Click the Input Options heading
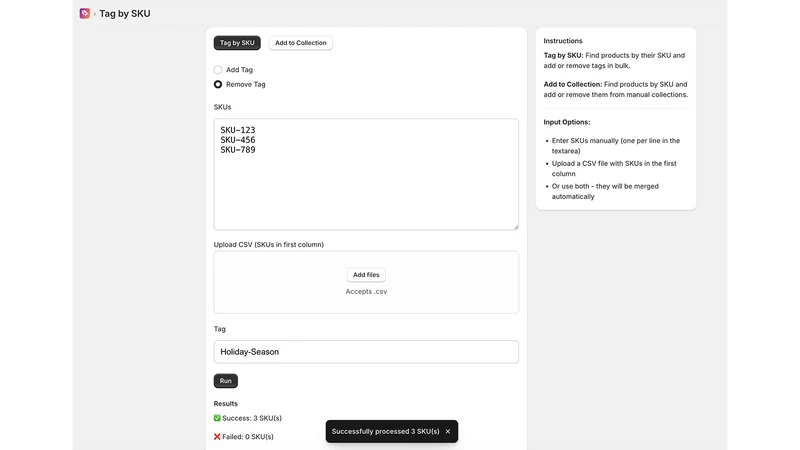This screenshot has width=800, height=450. pyautogui.click(x=567, y=122)
